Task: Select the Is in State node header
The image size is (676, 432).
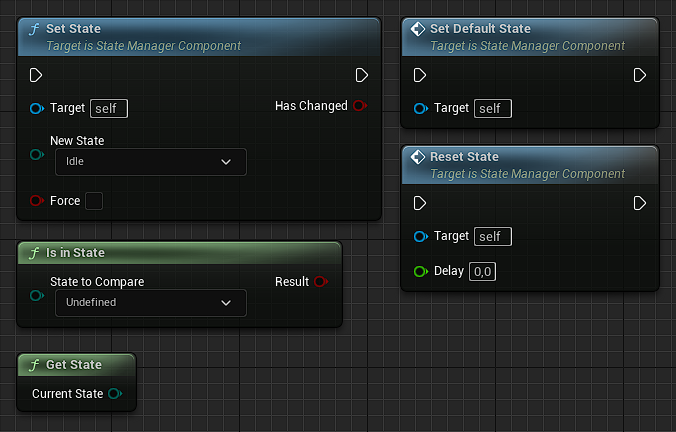Action: click(180, 253)
